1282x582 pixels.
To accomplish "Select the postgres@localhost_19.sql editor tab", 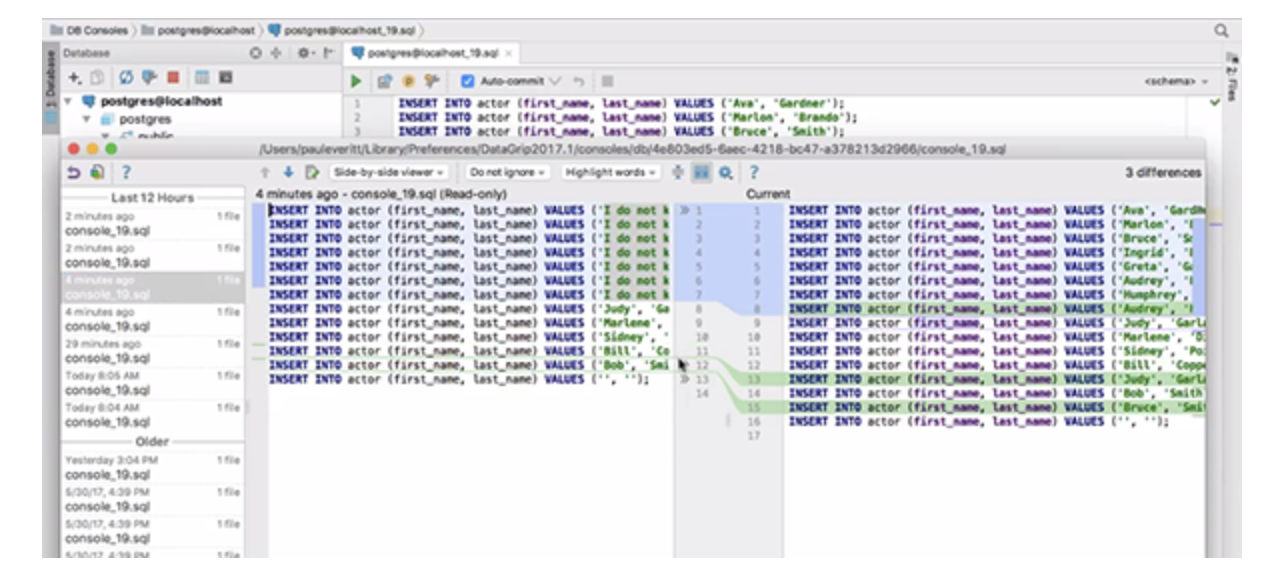I will click(x=431, y=53).
